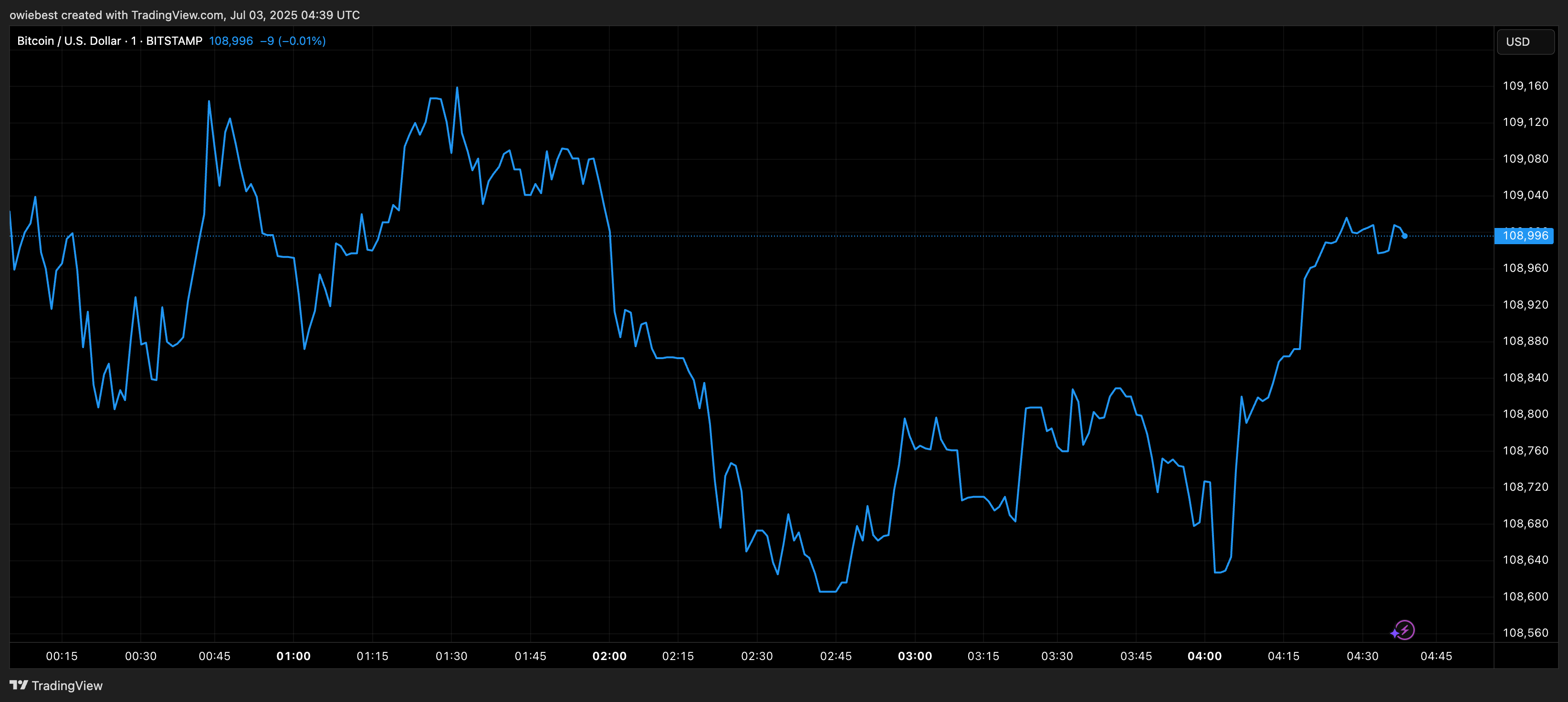
Task: Click the 109,160 price level on the scale
Action: [1526, 85]
